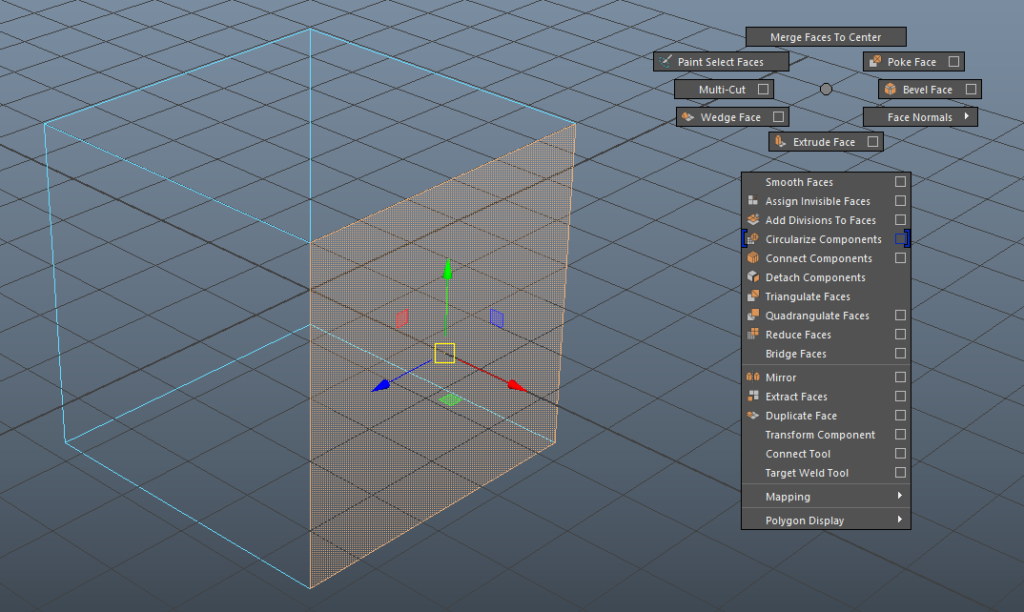Screen dimensions: 1024x612
Task: Open the Extract Faces option box
Action: tap(900, 396)
